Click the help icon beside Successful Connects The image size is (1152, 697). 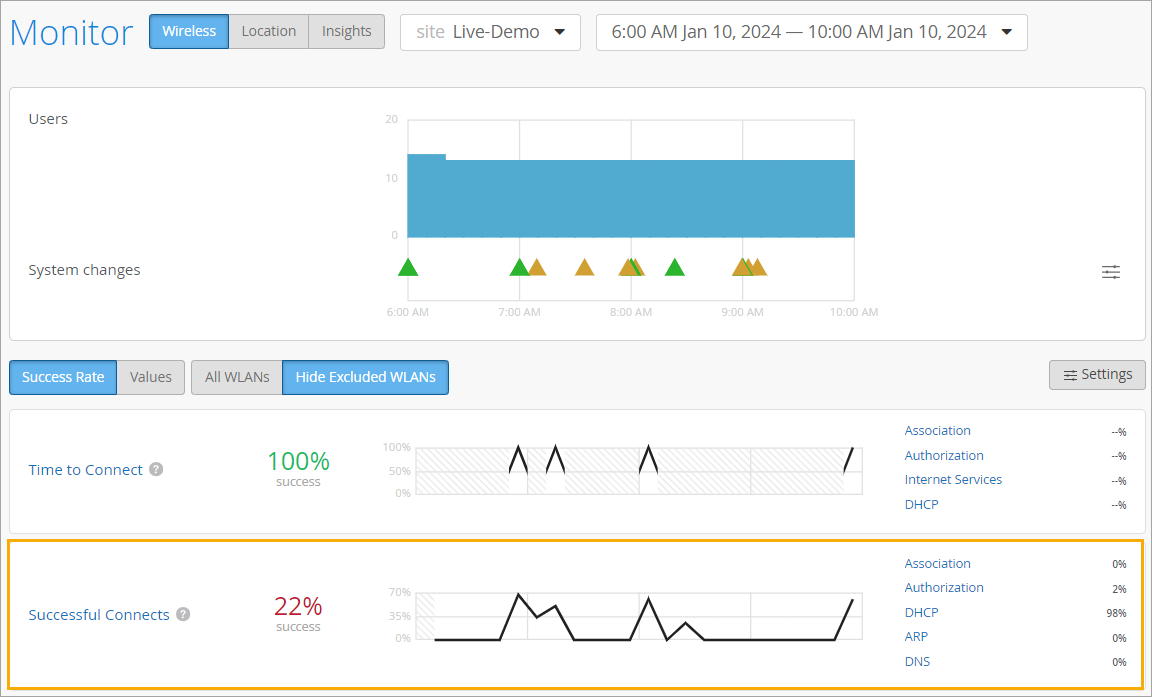(183, 614)
